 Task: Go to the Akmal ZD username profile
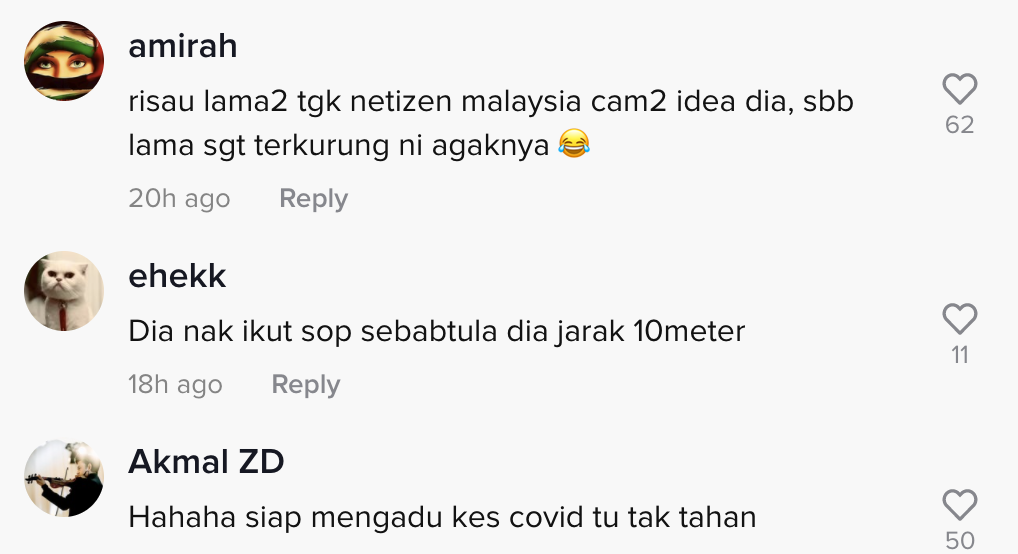tap(206, 462)
